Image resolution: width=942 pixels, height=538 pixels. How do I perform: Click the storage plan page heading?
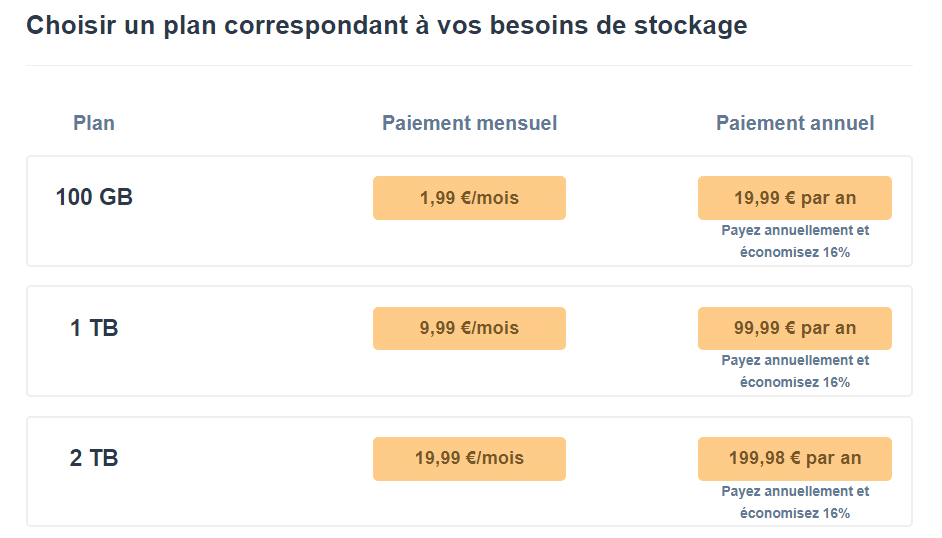pos(386,26)
